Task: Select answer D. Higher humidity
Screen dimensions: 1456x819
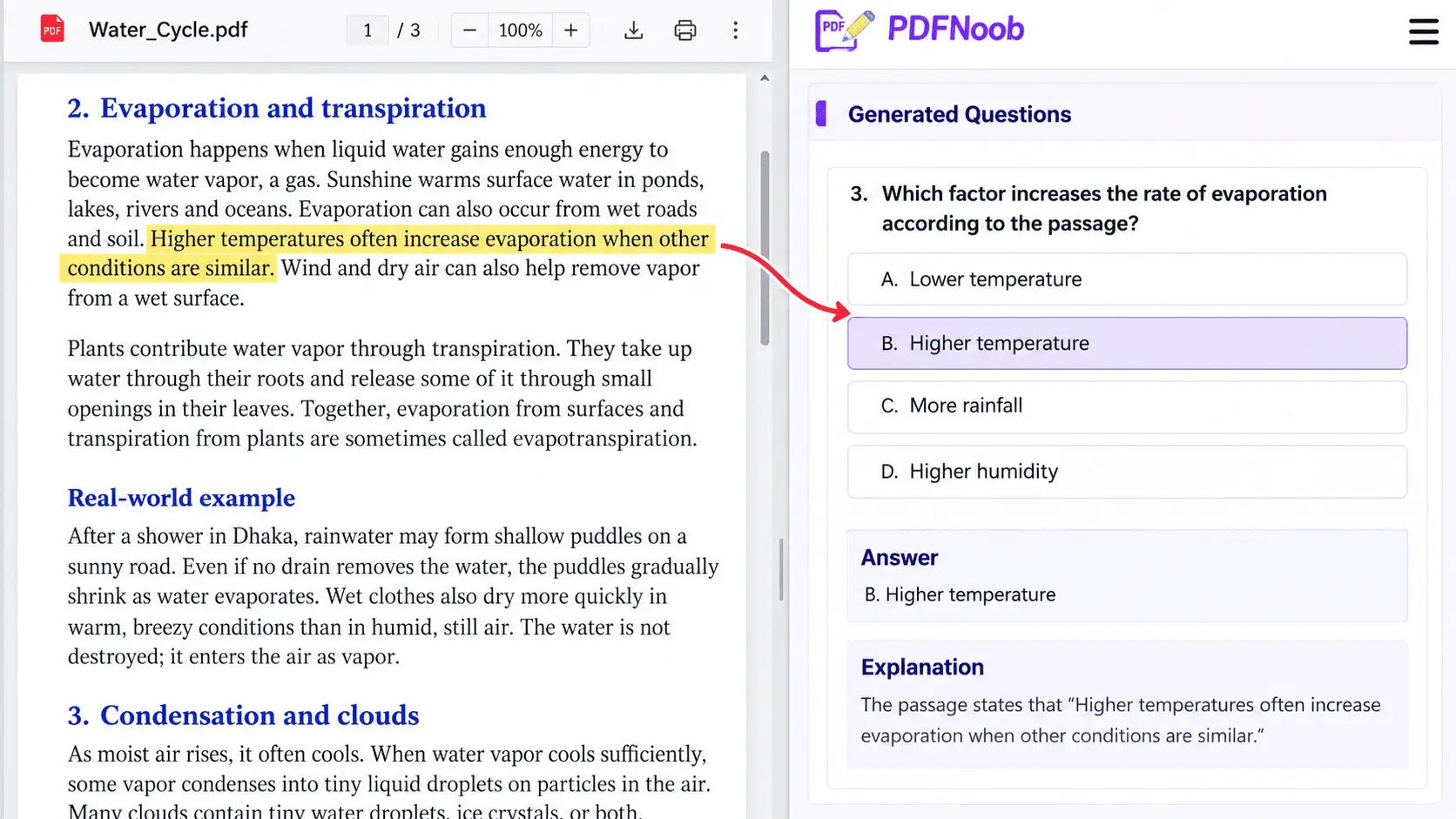Action: (1127, 472)
